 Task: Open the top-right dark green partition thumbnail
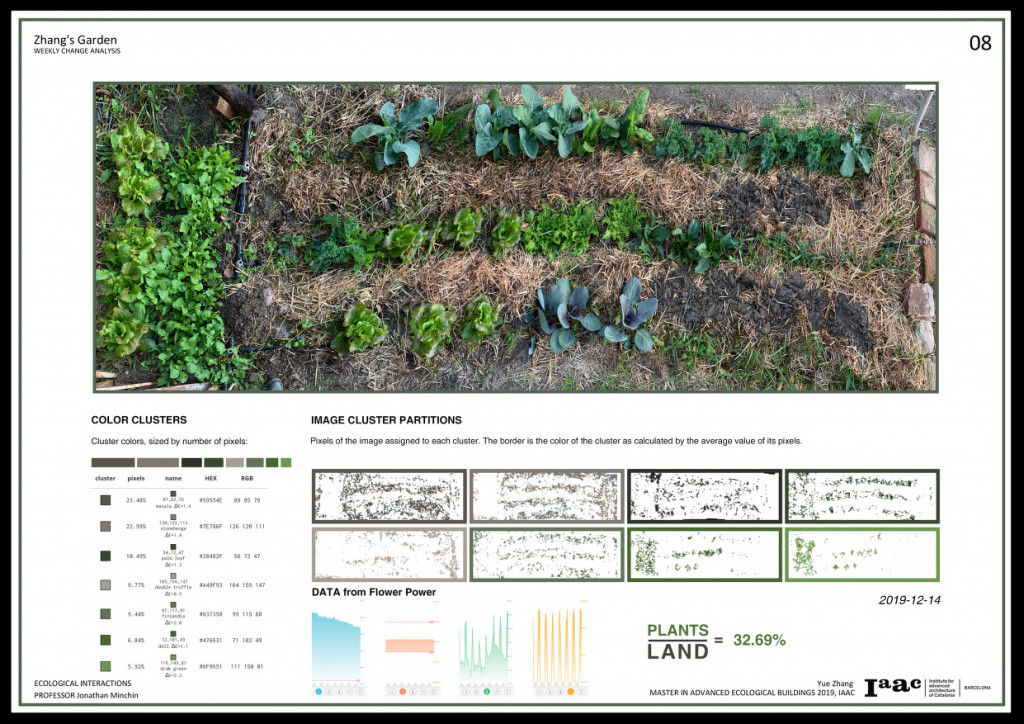pyautogui.click(x=862, y=496)
